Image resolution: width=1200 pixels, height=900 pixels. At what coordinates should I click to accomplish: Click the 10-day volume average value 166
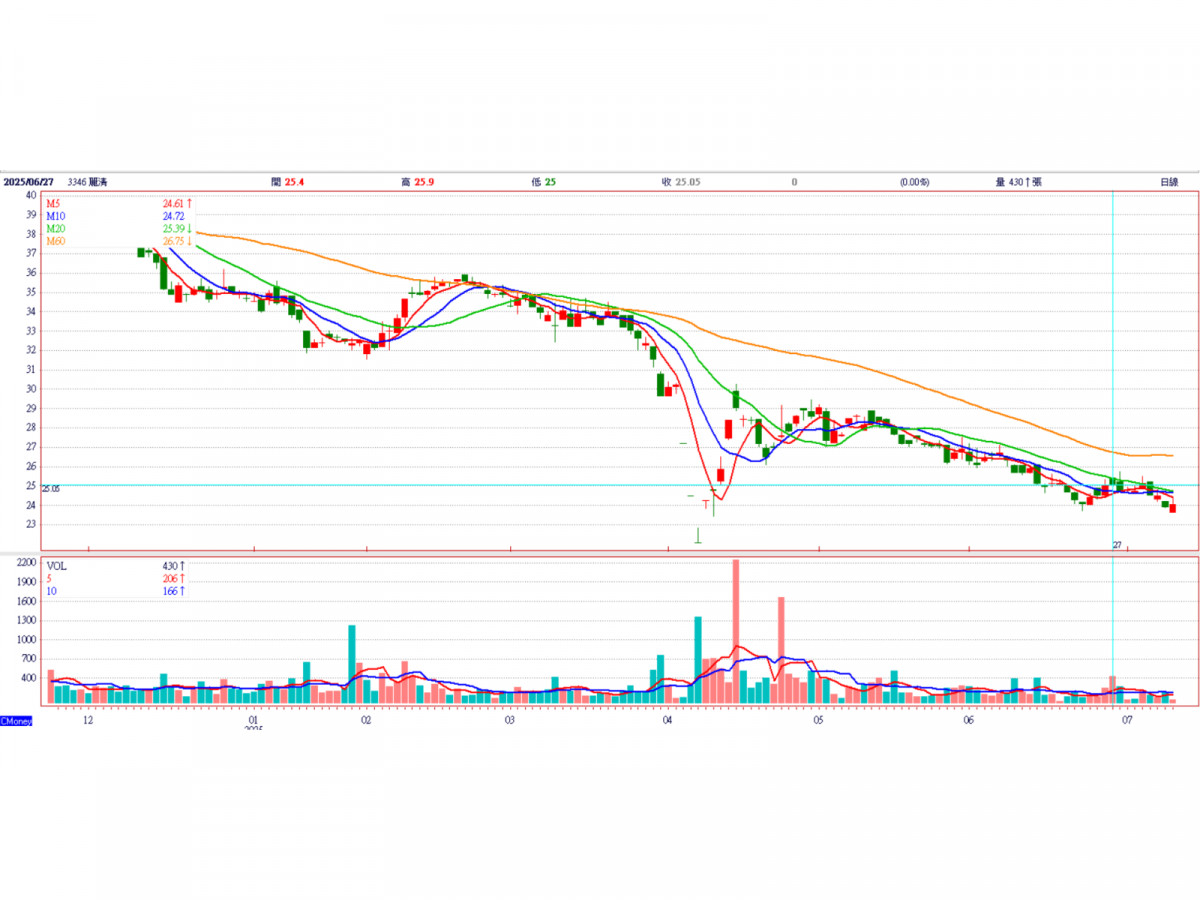[170, 591]
